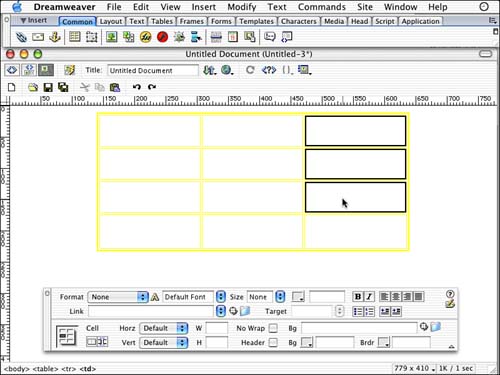Viewport: 500px width, 375px height.
Task: Collapse Property inspector expander arrow
Action: pos(451,347)
